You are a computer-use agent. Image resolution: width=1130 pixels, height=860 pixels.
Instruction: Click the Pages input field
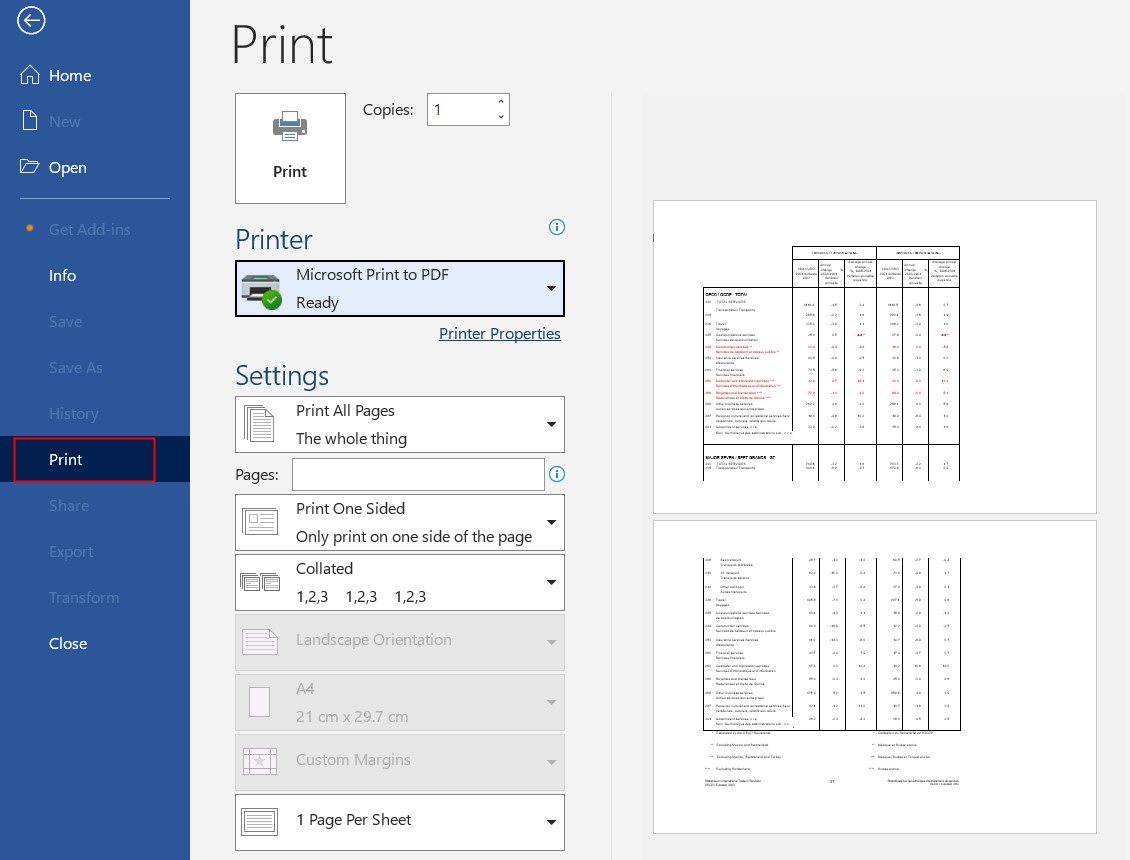418,473
